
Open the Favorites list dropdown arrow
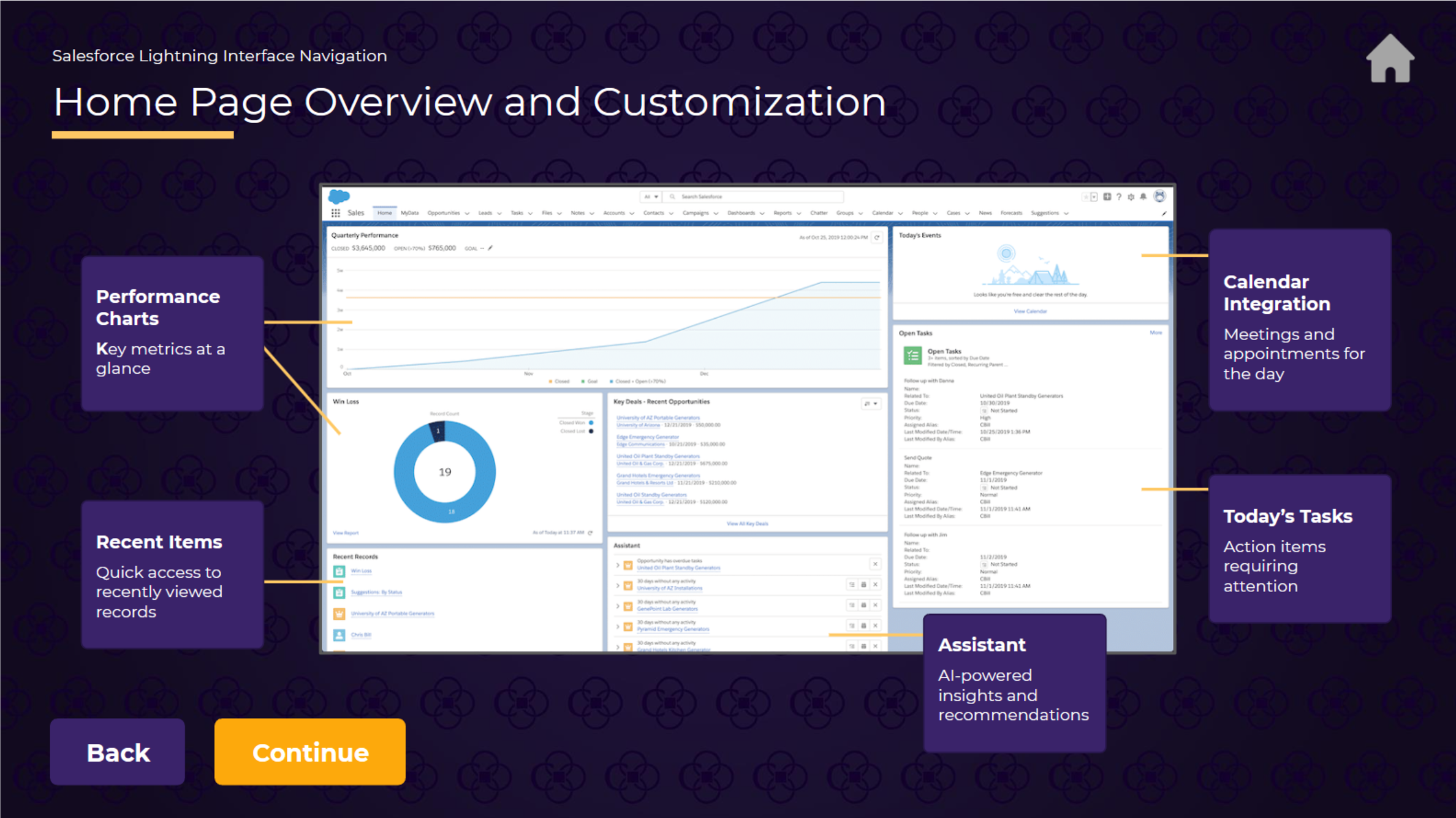[1094, 197]
